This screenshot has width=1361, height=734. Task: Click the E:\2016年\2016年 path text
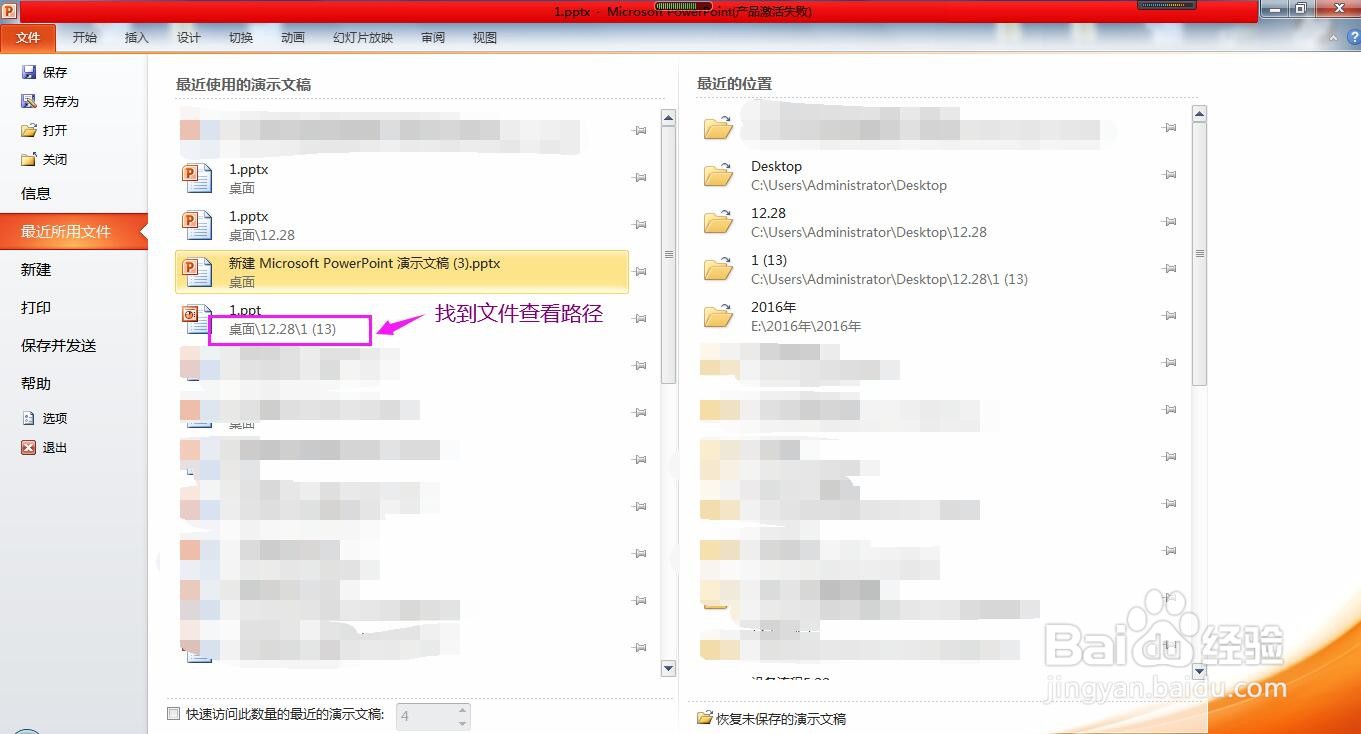(806, 326)
